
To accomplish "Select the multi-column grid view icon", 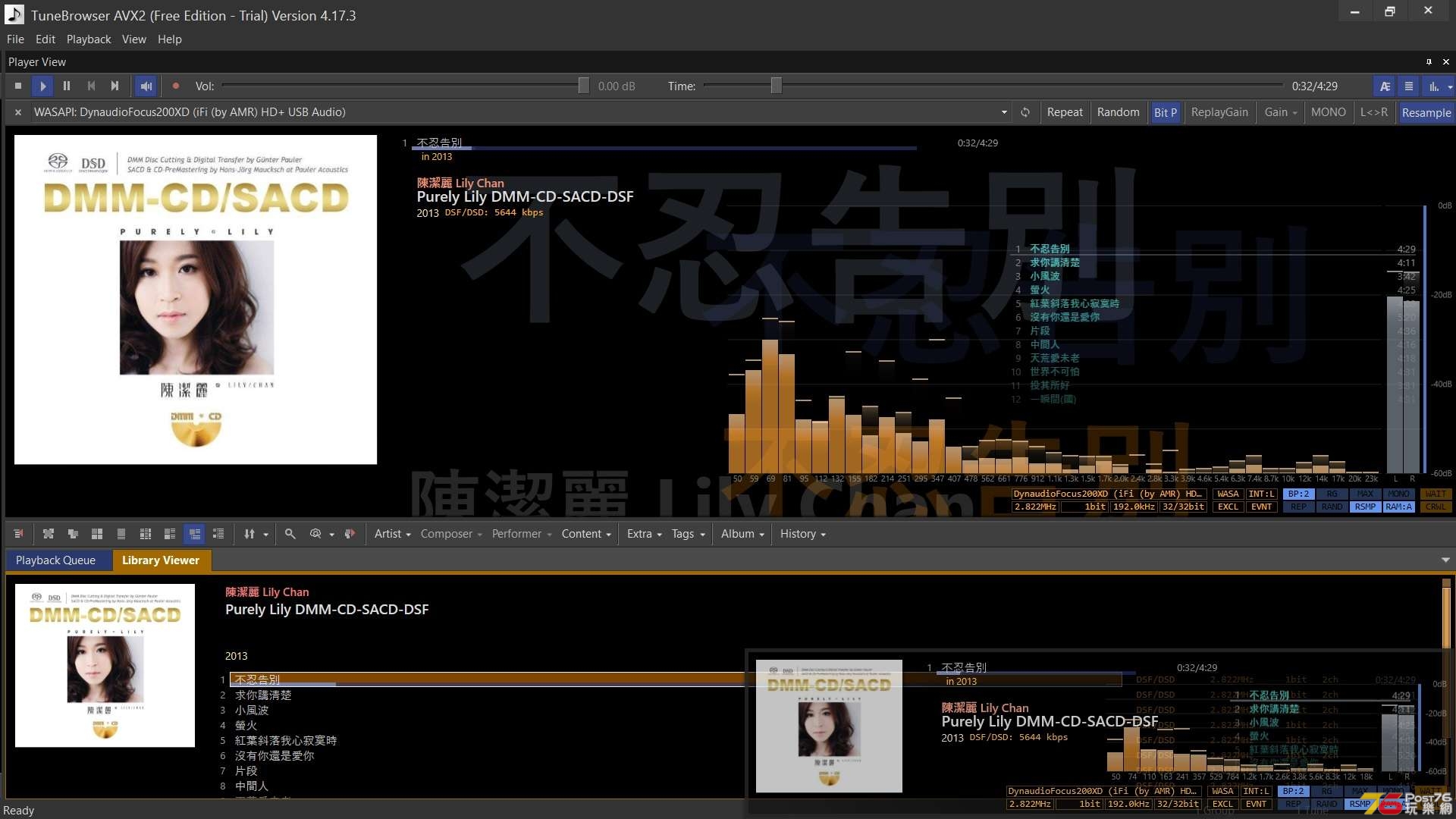I will (x=146, y=534).
